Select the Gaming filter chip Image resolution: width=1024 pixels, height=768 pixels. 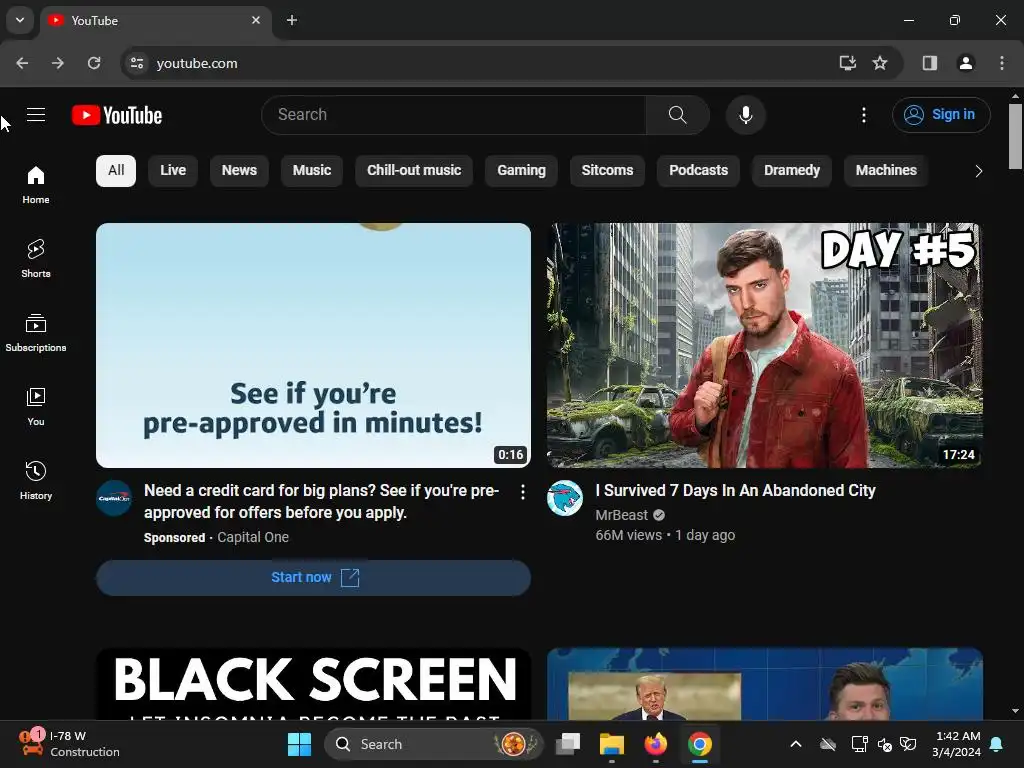pos(521,170)
